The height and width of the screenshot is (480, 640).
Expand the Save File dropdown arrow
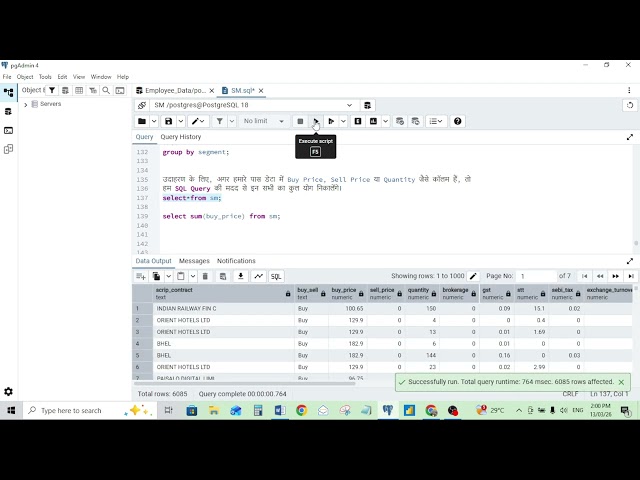181,121
